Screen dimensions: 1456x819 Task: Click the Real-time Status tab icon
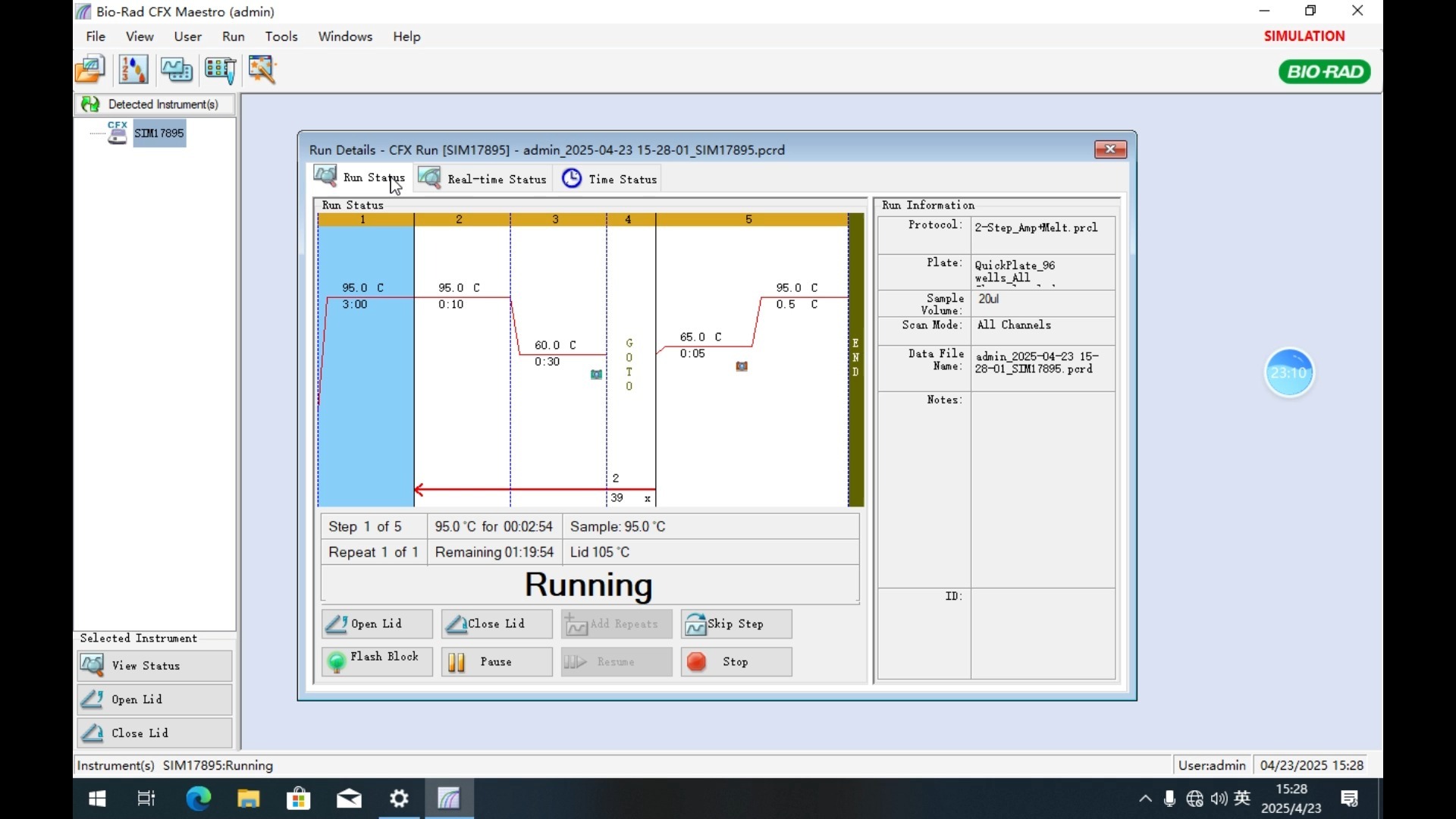[x=429, y=178]
